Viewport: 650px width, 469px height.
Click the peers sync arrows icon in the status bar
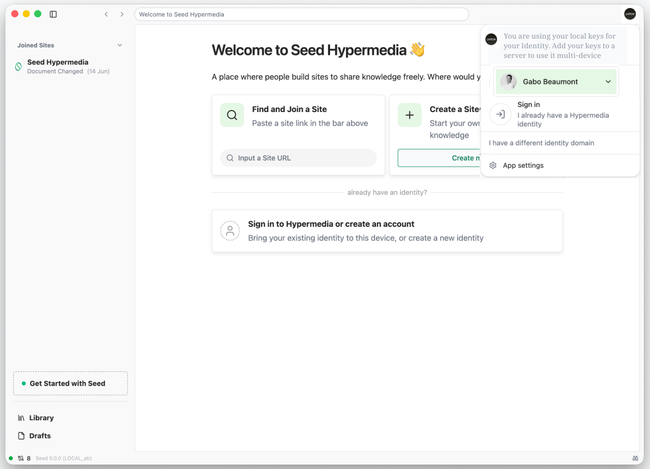(x=20, y=458)
